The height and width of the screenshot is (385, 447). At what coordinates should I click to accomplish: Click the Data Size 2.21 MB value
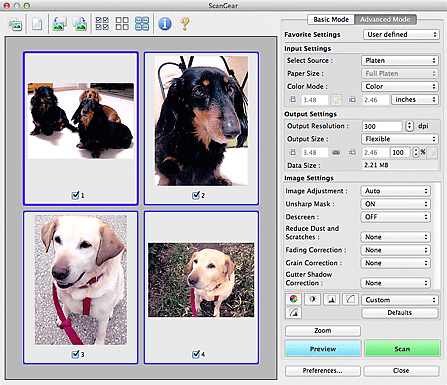[x=376, y=165]
